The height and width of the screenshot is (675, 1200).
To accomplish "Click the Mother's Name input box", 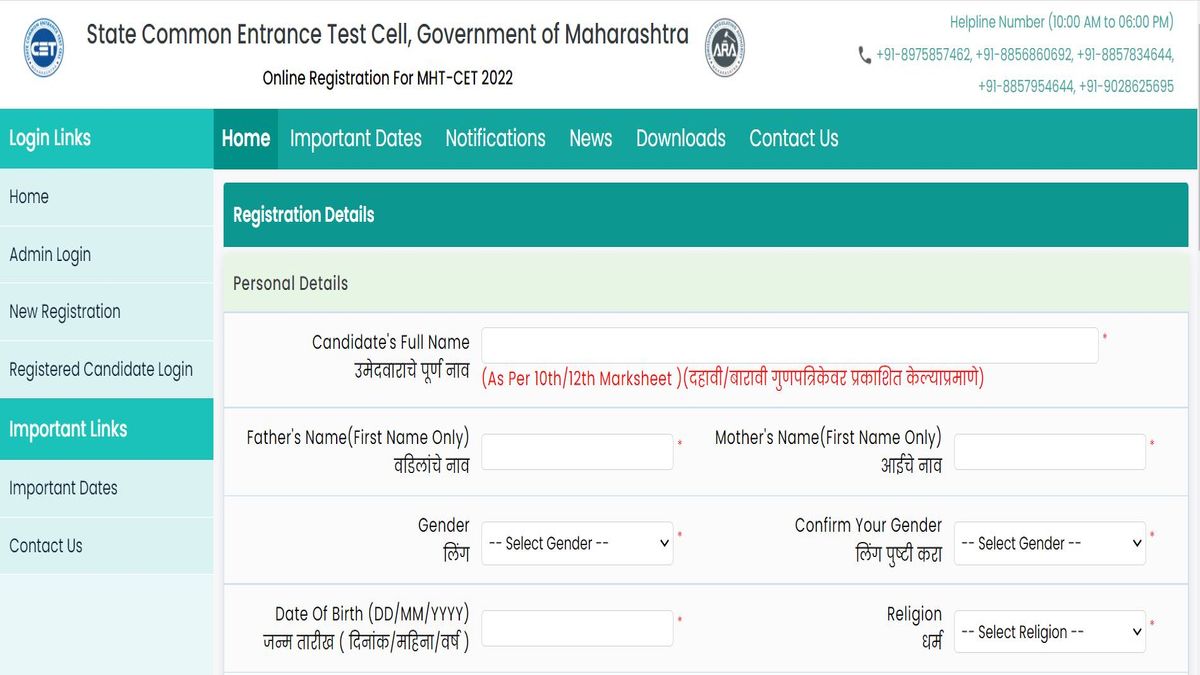I will pos(1049,451).
